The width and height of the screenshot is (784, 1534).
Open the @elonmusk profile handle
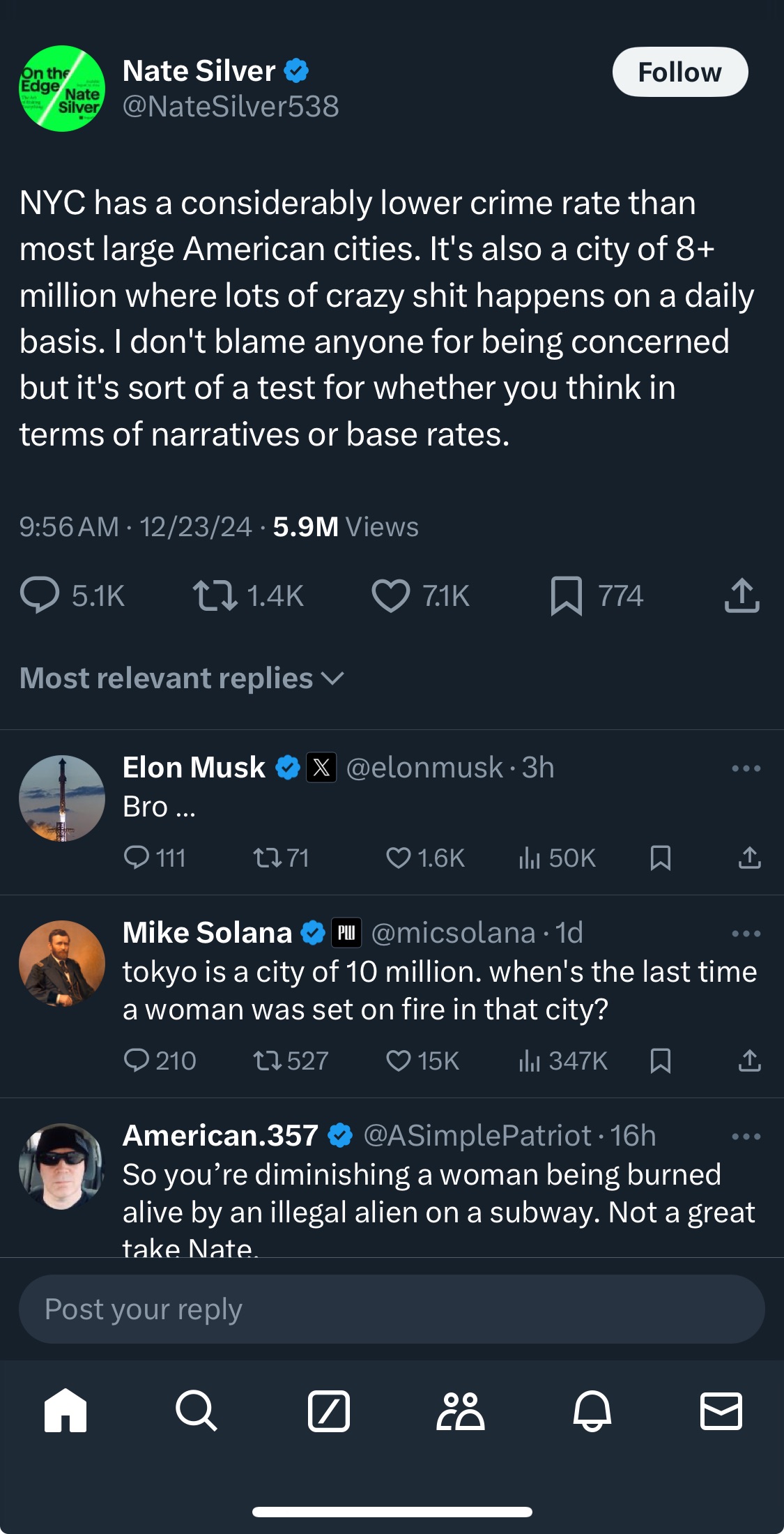coord(424,768)
